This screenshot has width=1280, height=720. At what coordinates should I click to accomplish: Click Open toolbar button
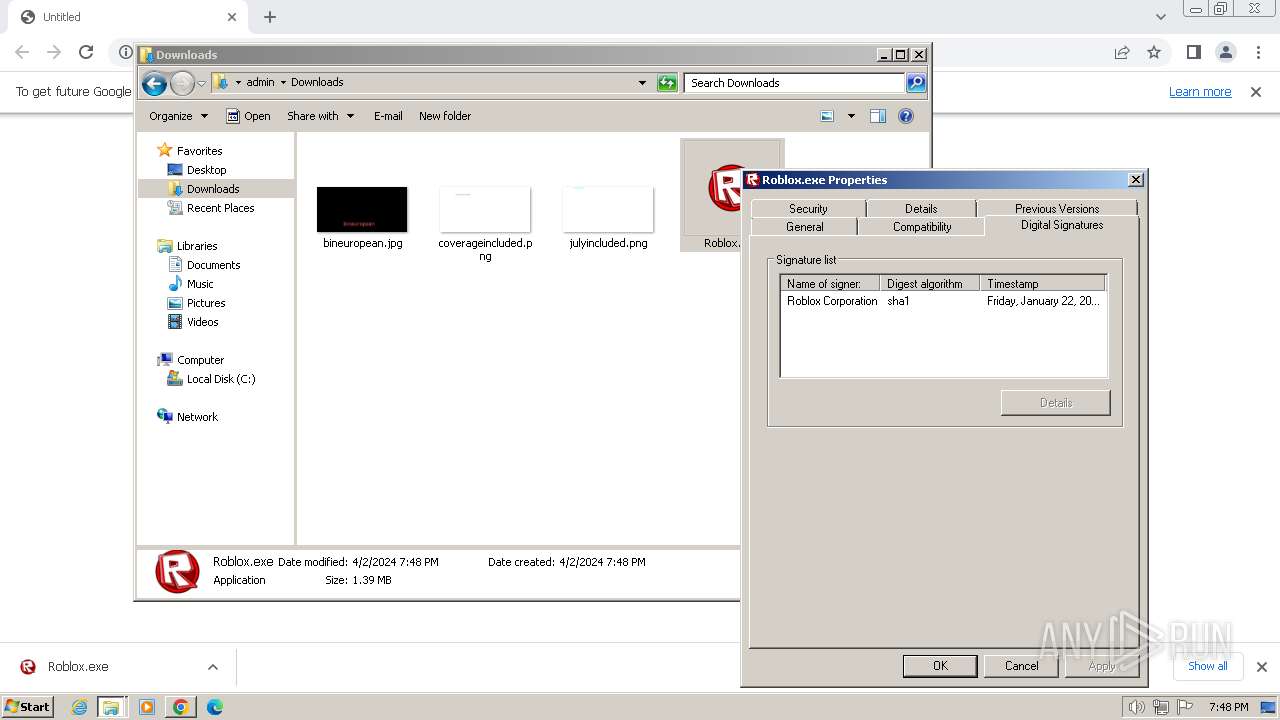click(x=248, y=116)
